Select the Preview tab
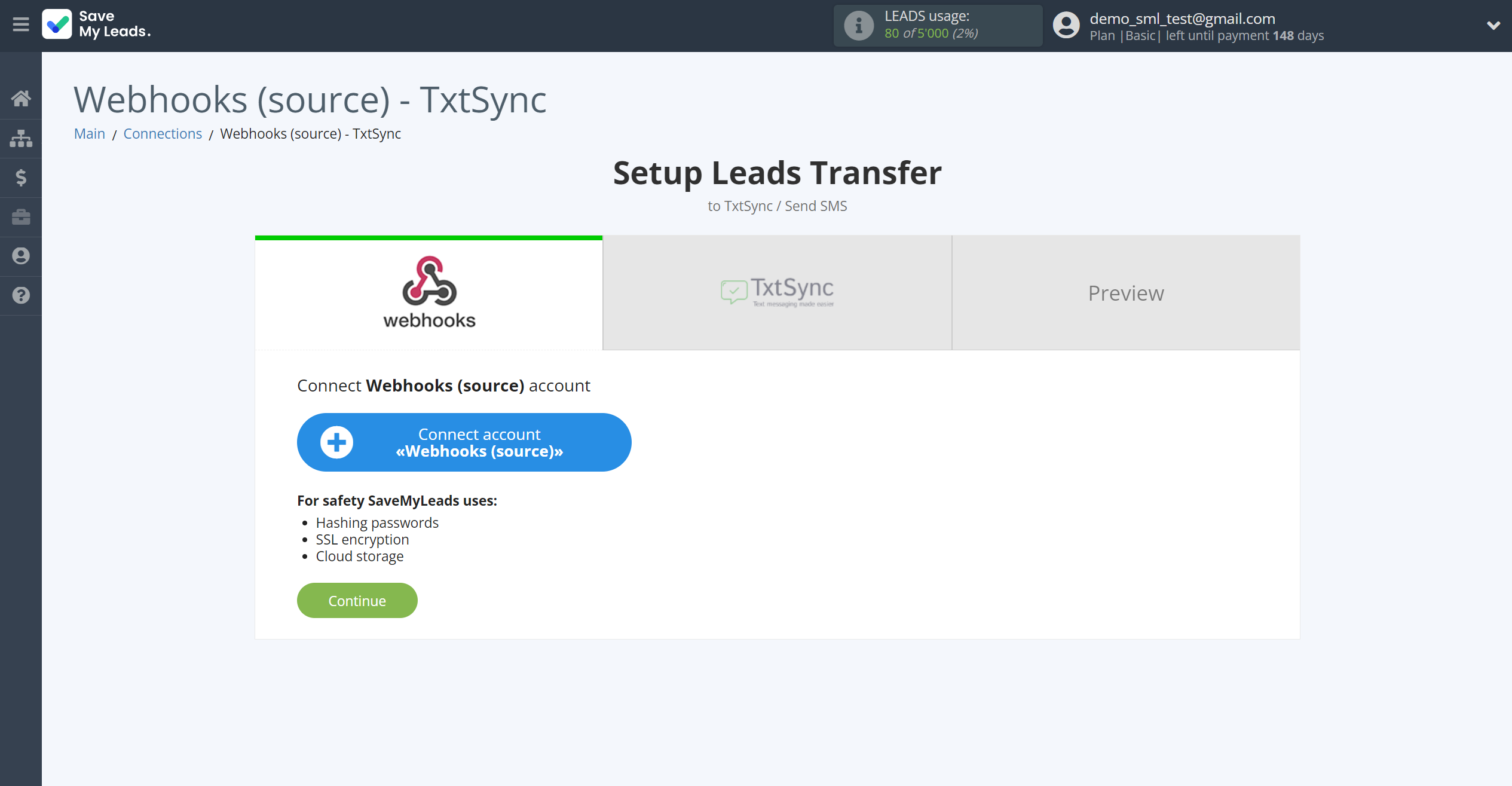Viewport: 1512px width, 786px height. [1126, 293]
